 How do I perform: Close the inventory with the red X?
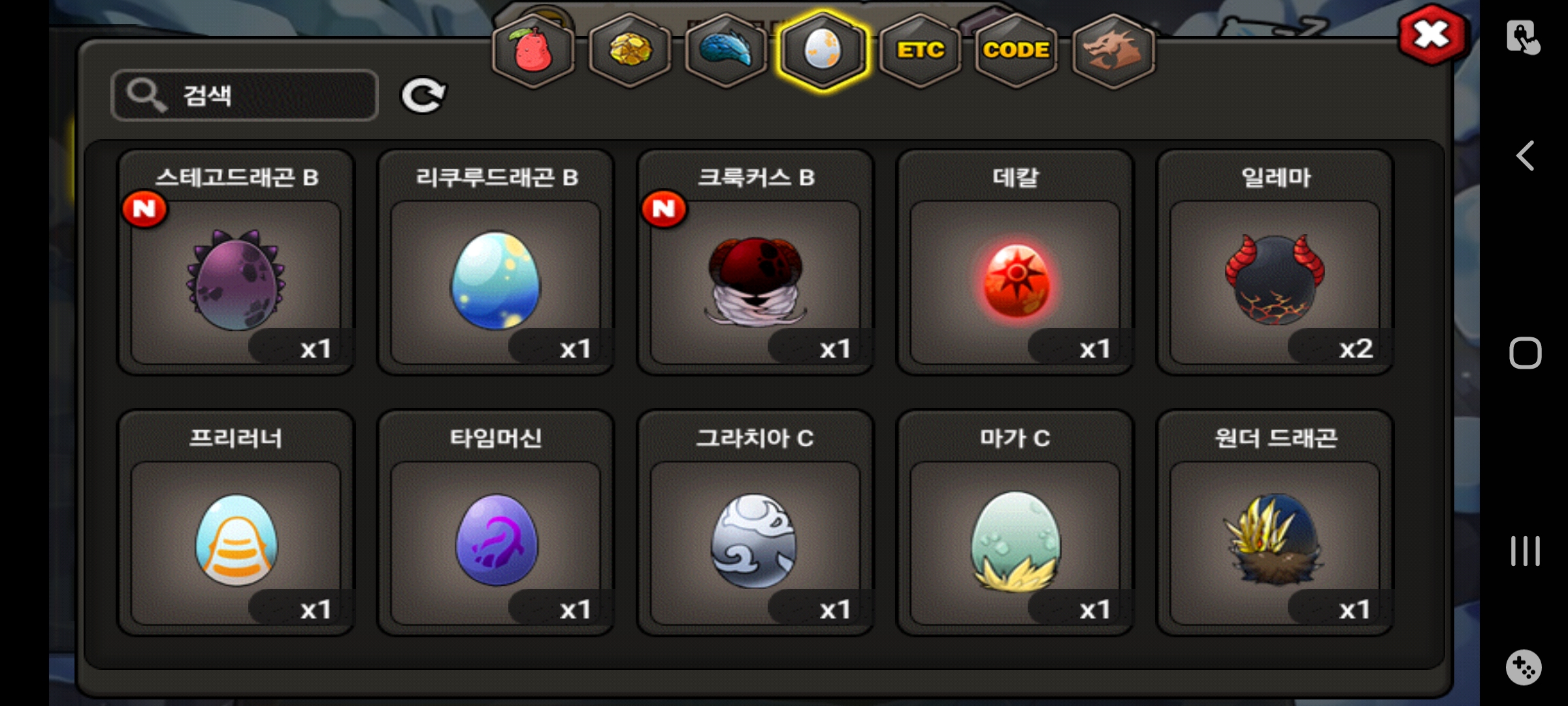pos(1432,34)
